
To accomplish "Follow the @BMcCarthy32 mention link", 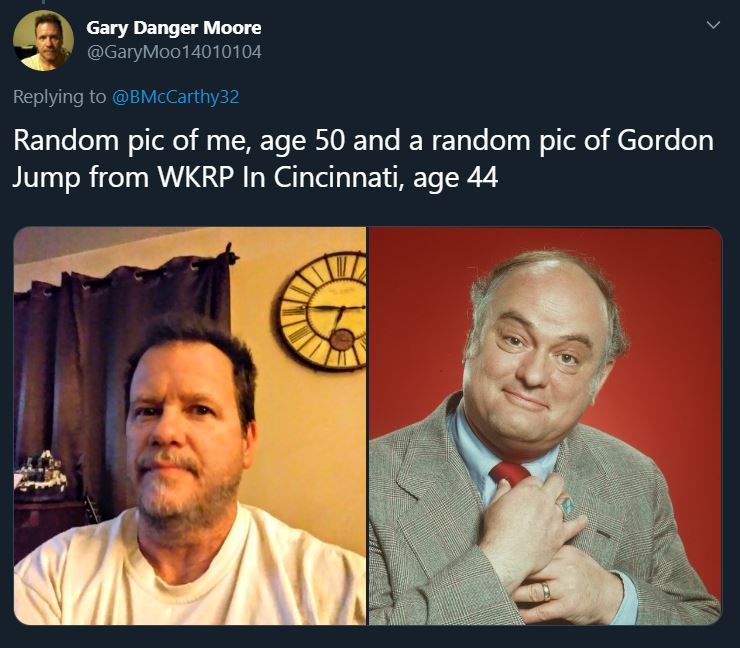I will click(176, 97).
